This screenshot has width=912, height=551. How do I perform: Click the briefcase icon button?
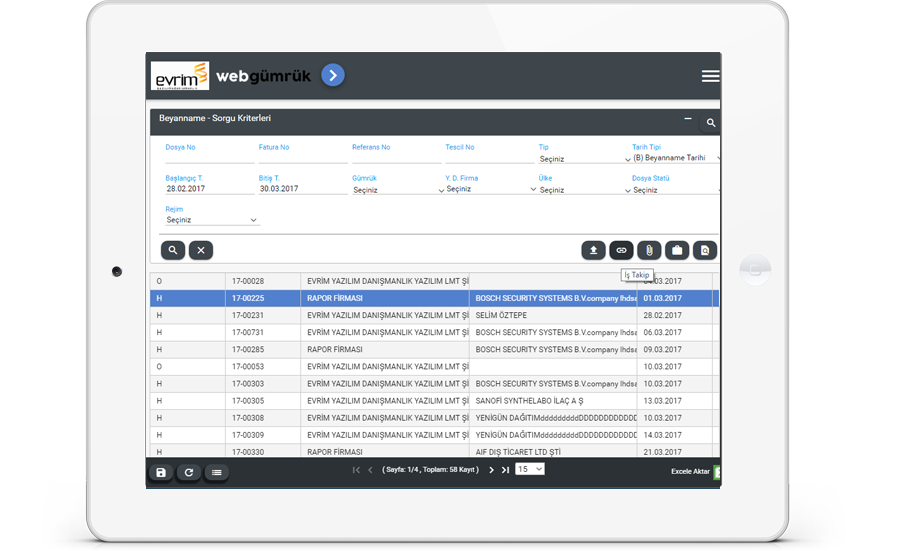(677, 250)
